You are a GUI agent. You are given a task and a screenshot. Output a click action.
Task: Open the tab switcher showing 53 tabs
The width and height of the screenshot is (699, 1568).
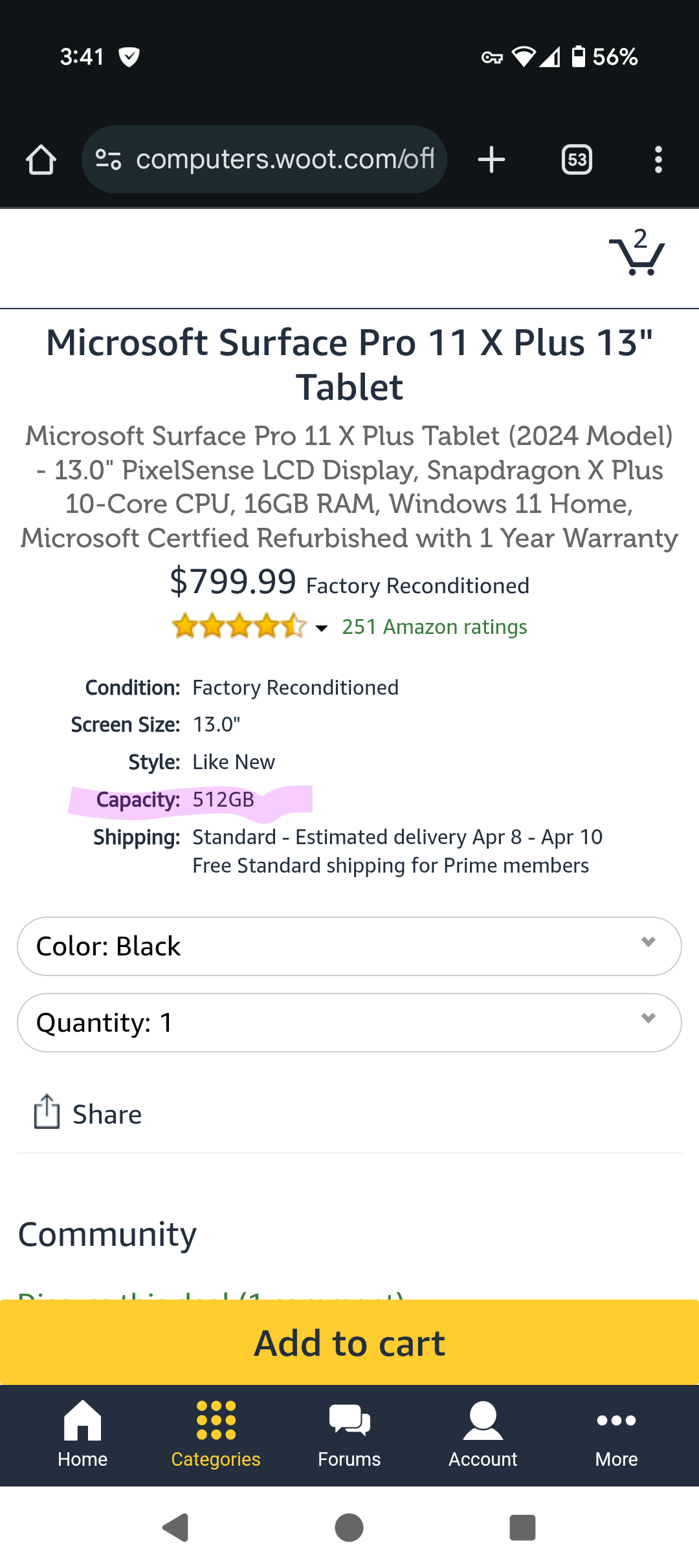click(577, 160)
